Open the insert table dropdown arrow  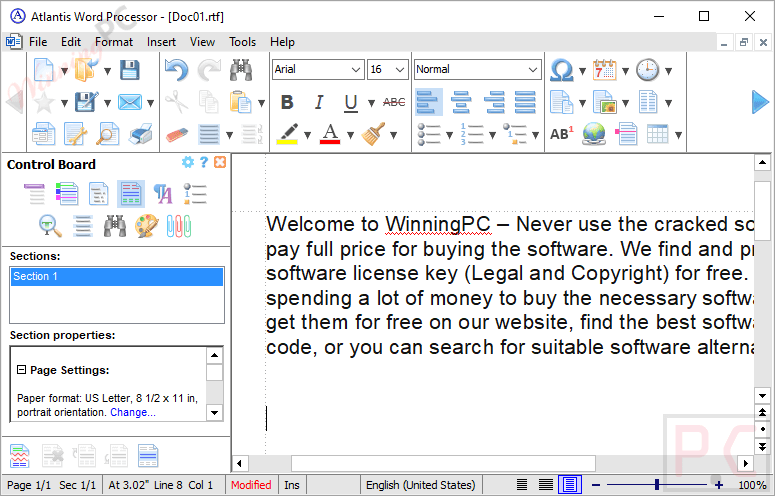(x=678, y=134)
